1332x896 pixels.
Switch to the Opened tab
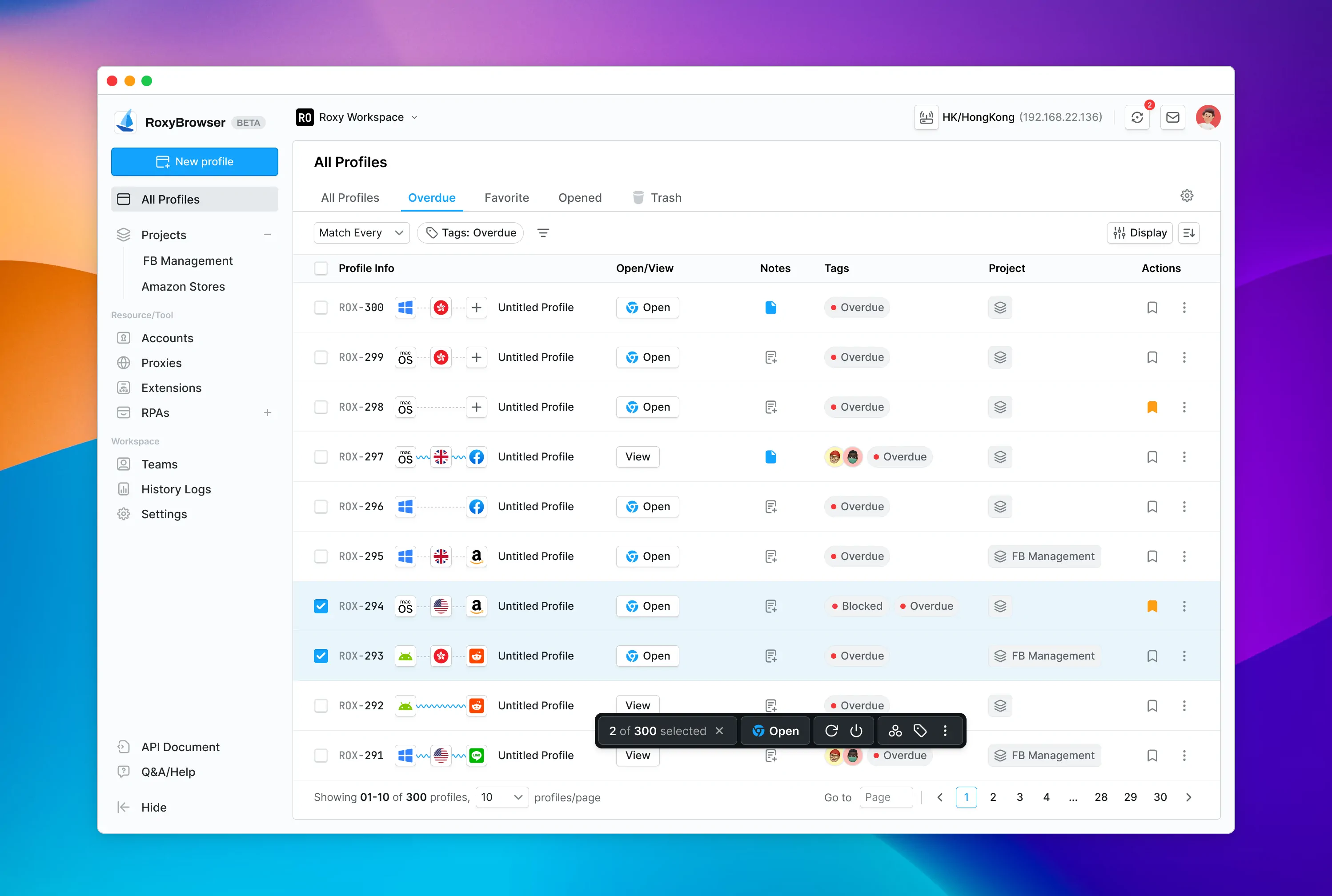point(580,198)
